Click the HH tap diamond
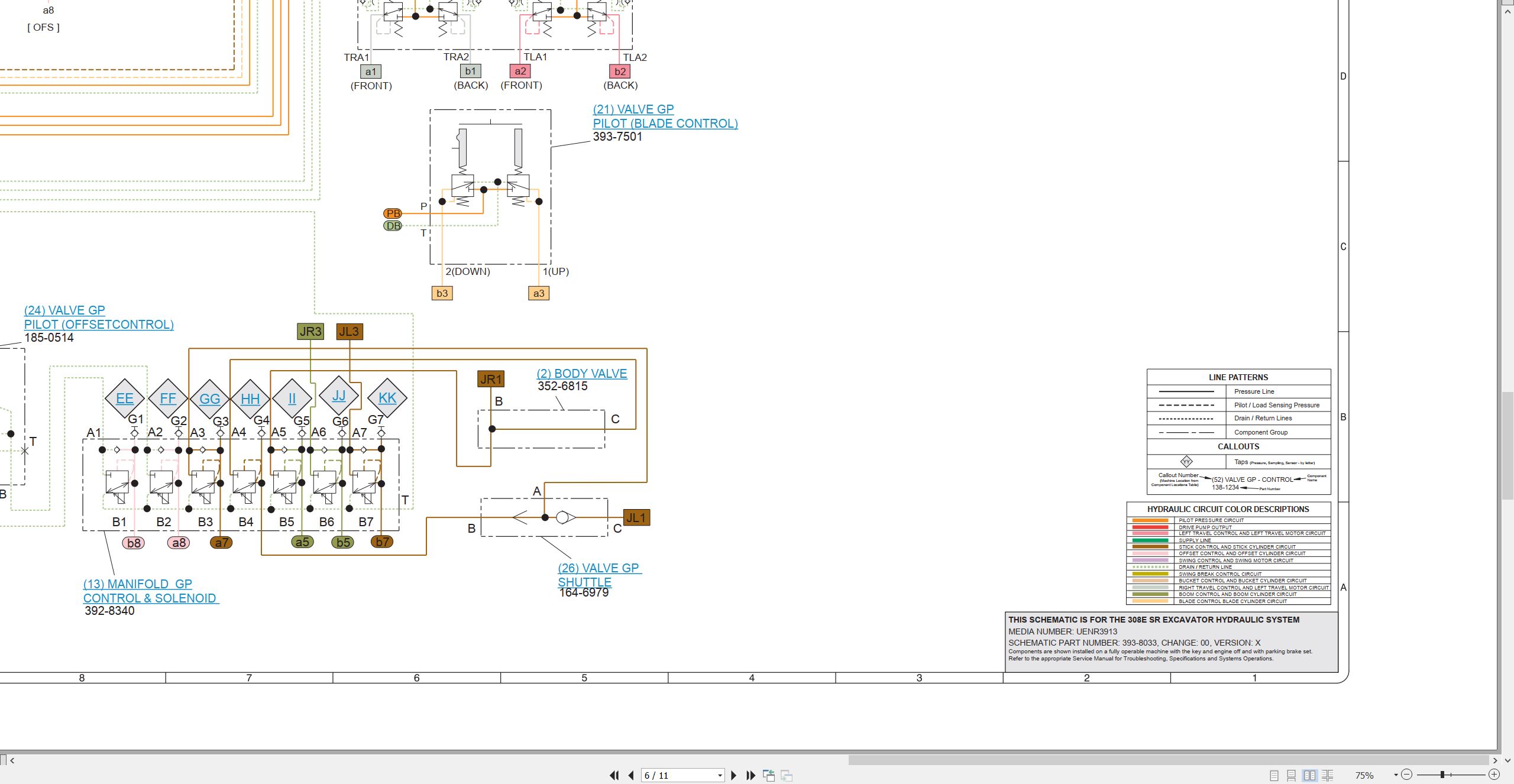The height and width of the screenshot is (784, 1514). (250, 399)
